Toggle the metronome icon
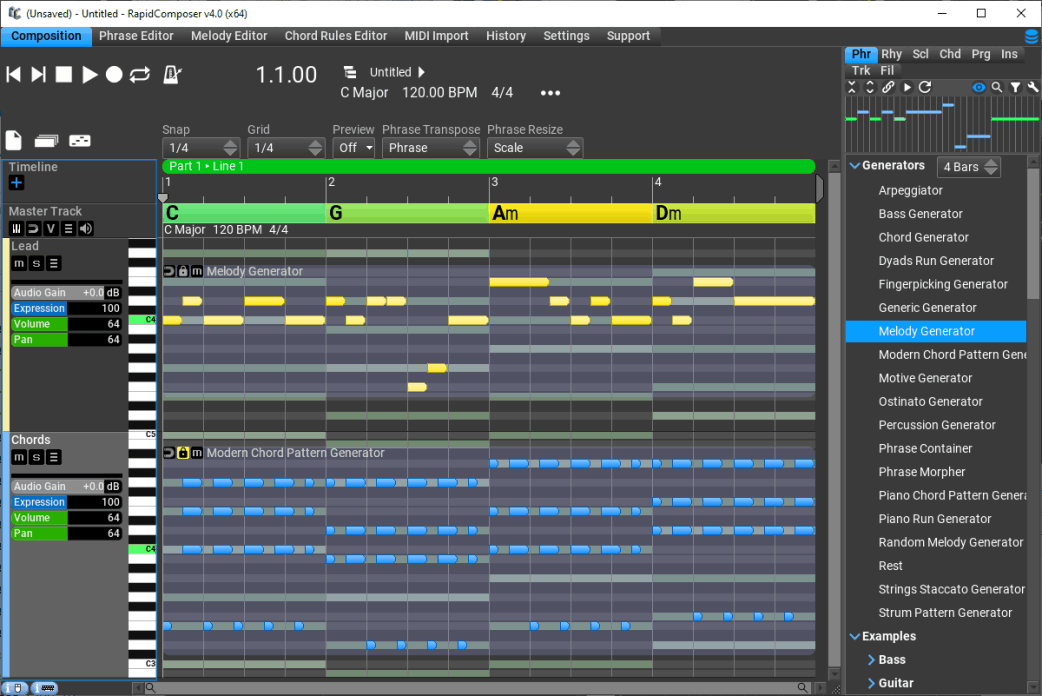 tap(172, 74)
